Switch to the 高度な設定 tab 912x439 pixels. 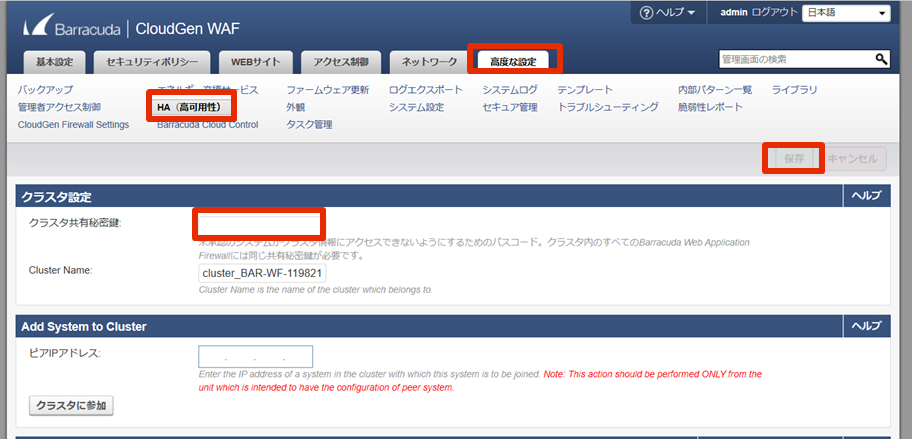click(513, 62)
